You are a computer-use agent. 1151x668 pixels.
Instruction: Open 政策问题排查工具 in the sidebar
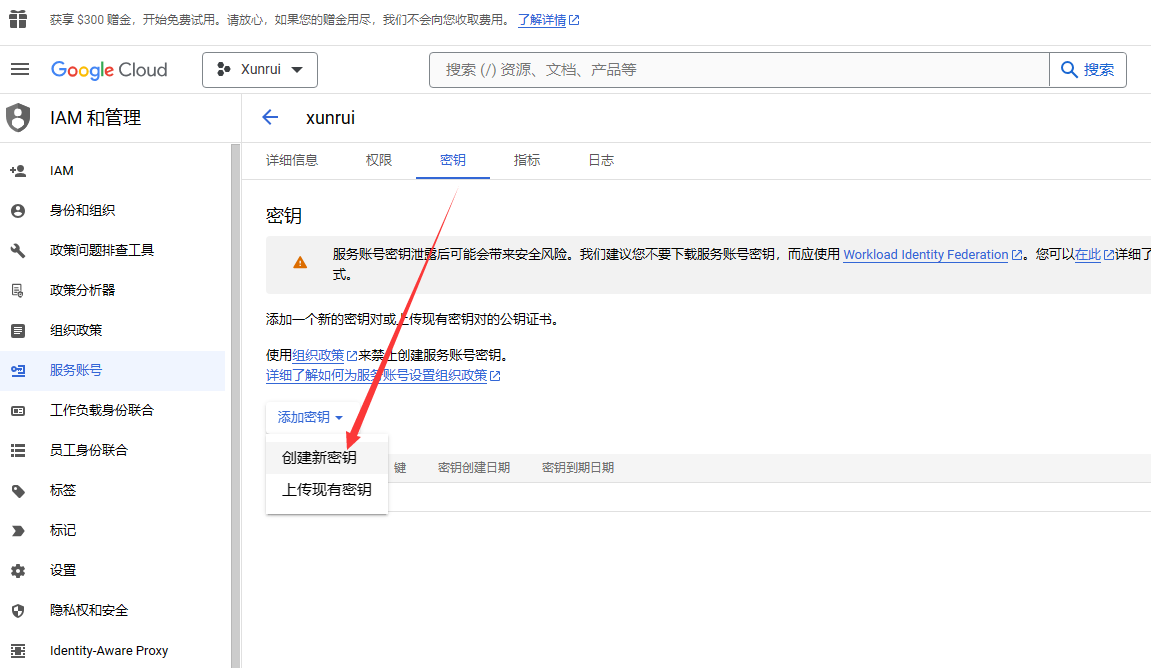pos(112,250)
